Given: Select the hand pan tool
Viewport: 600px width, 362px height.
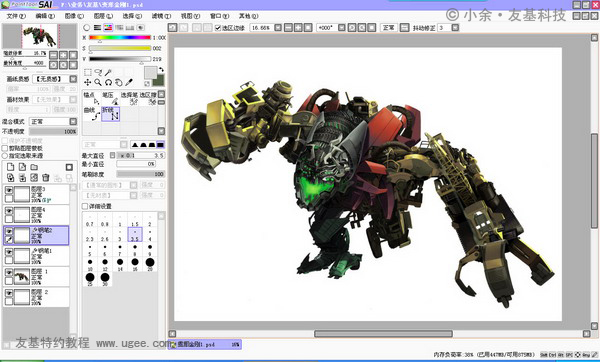Looking at the screenshot, I should coord(119,82).
